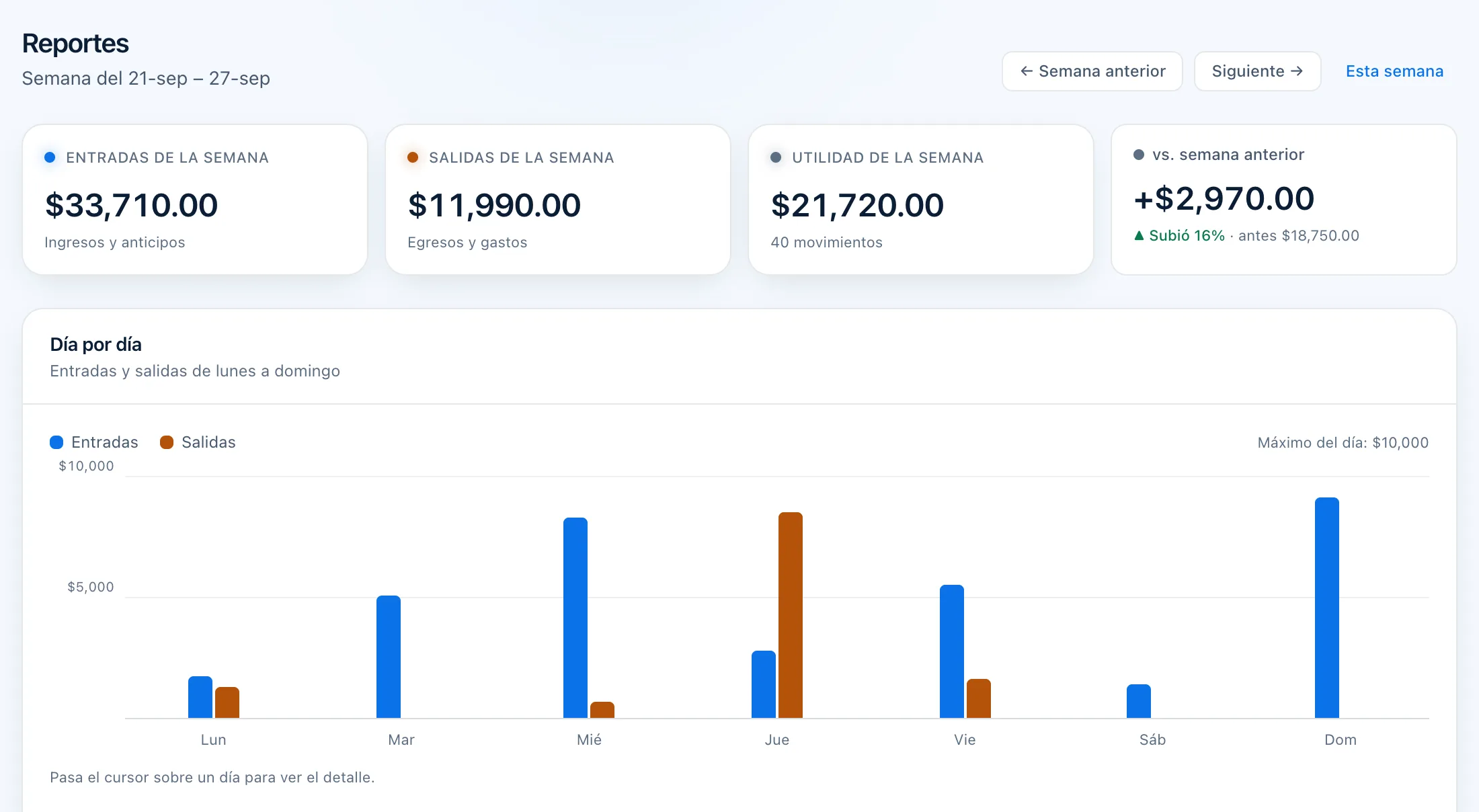Toggle the Salidas legend item
The width and height of the screenshot is (1479, 812).
[198, 442]
